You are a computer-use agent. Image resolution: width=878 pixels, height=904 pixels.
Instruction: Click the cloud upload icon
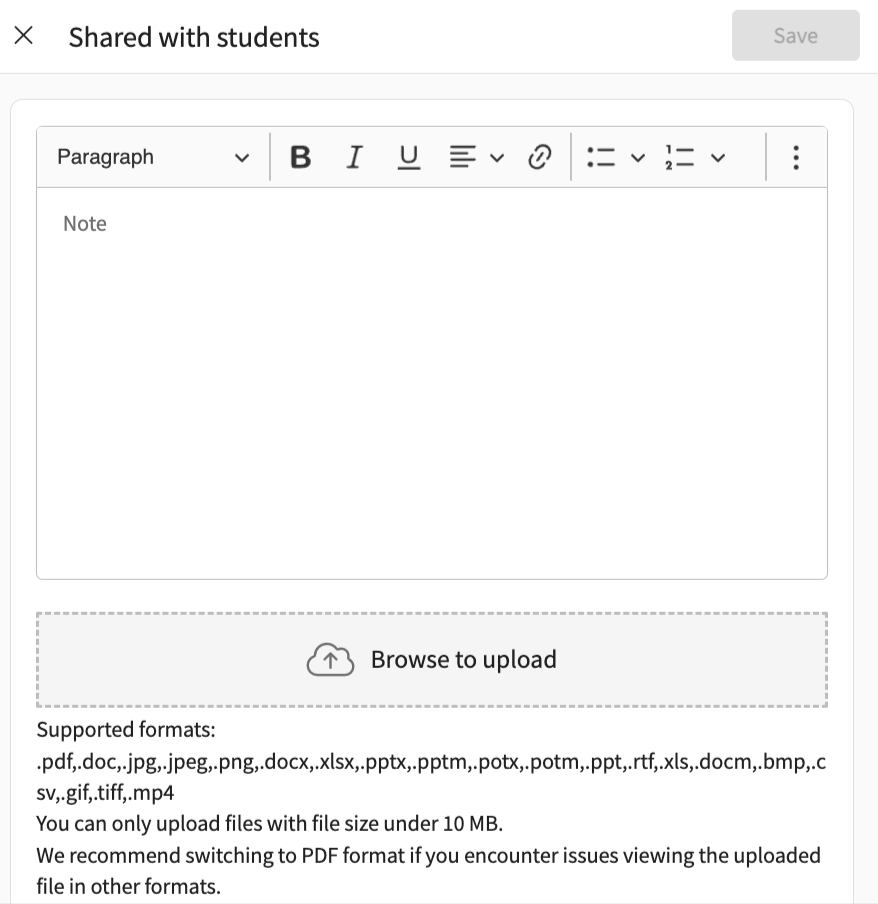click(x=330, y=660)
